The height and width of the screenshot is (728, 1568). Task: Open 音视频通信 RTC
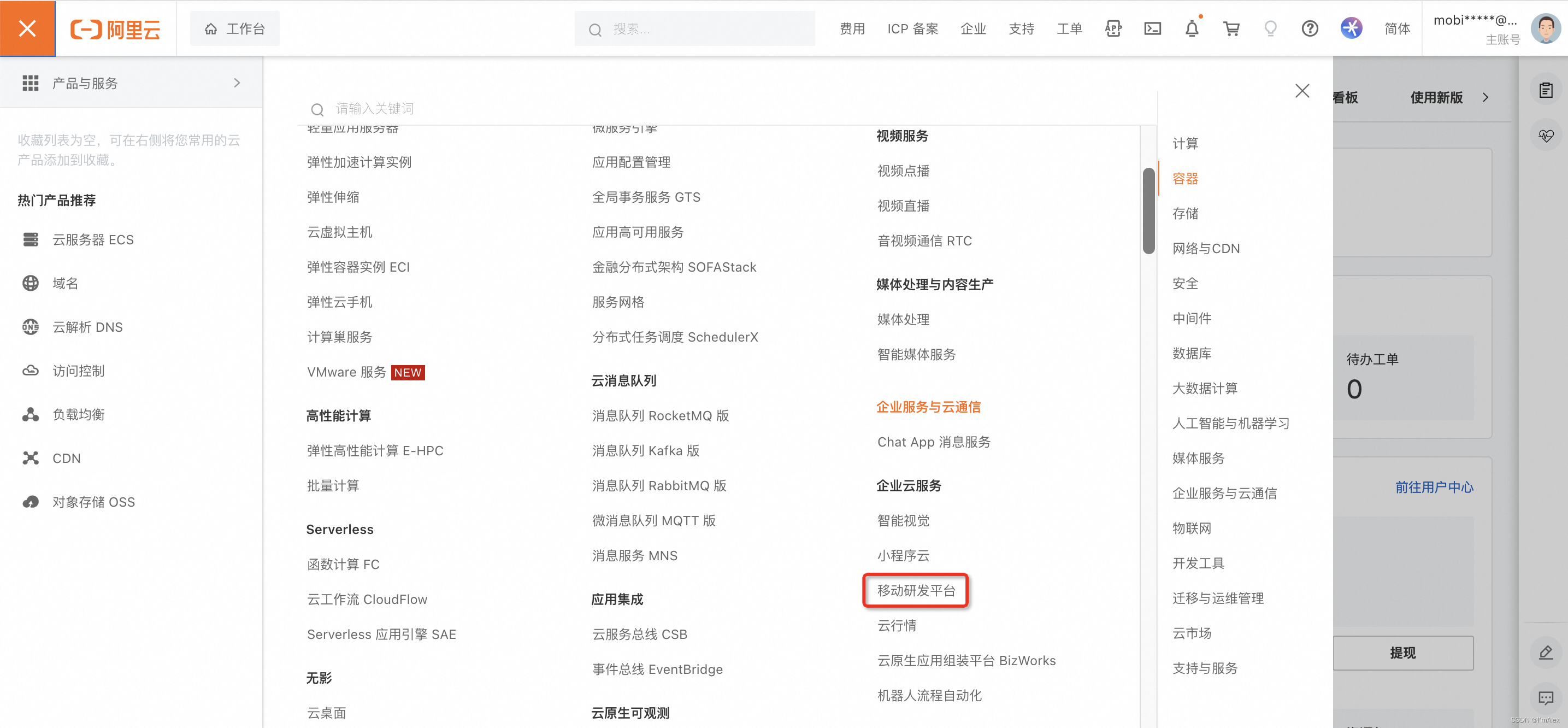(924, 240)
